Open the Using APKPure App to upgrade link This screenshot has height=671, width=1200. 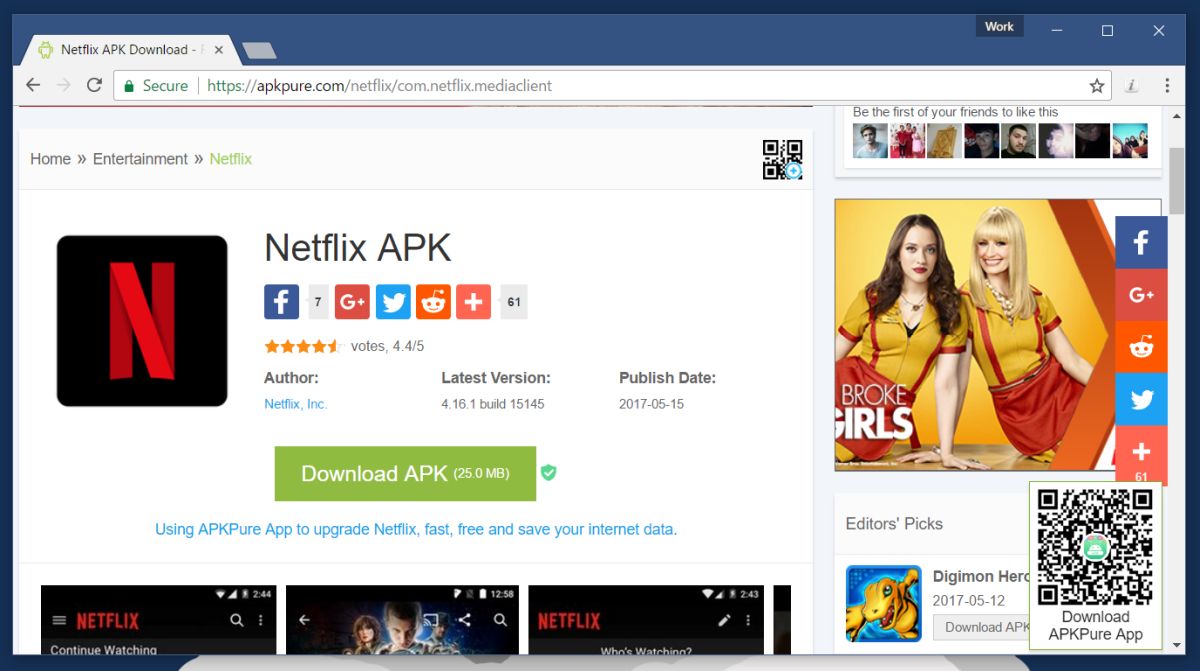tap(416, 529)
